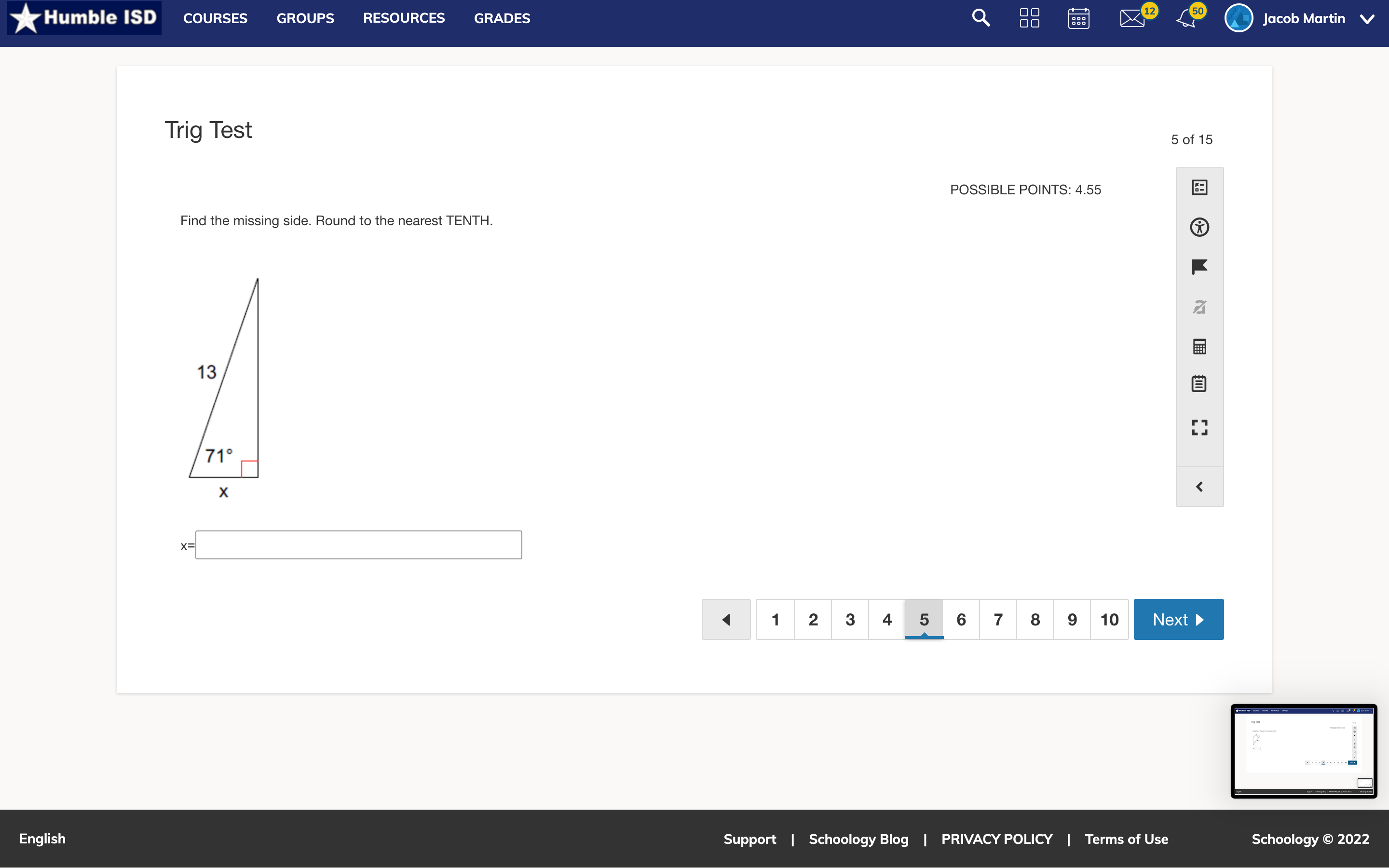This screenshot has width=1389, height=868.
Task: Go to the Next question
Action: coord(1178,619)
